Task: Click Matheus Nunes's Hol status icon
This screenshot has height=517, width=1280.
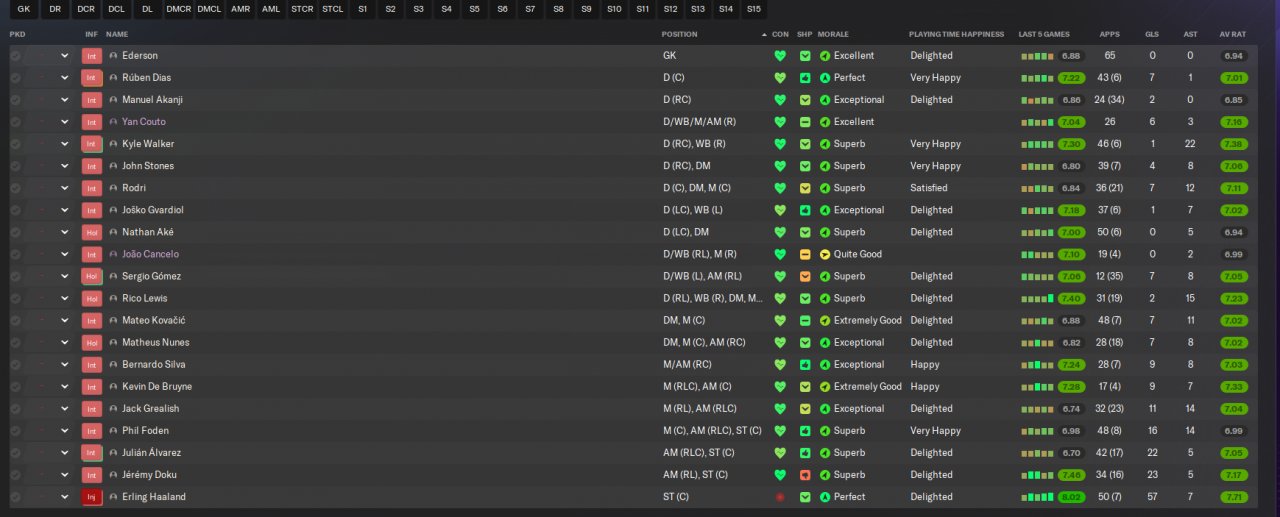Action: tap(92, 343)
